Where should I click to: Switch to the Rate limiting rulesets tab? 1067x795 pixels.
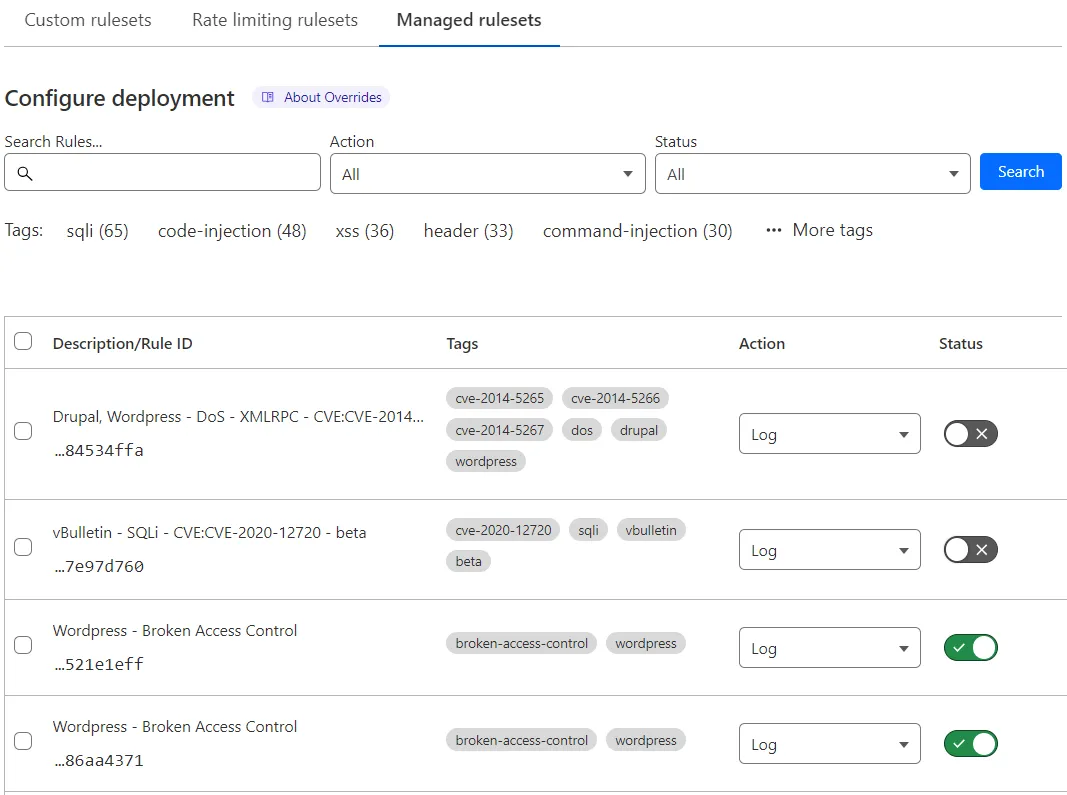tap(274, 20)
